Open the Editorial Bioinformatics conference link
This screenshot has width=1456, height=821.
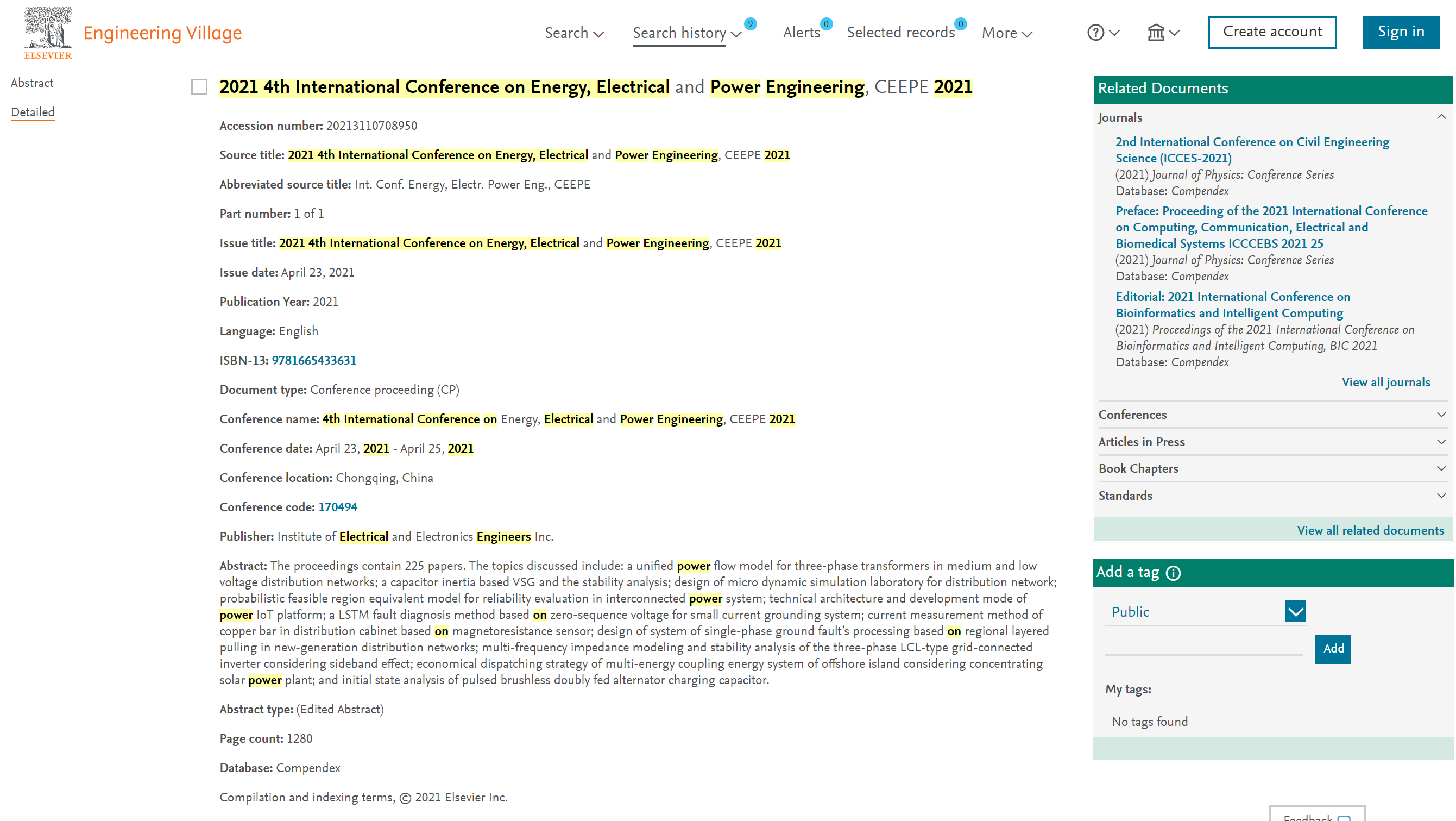(1233, 305)
